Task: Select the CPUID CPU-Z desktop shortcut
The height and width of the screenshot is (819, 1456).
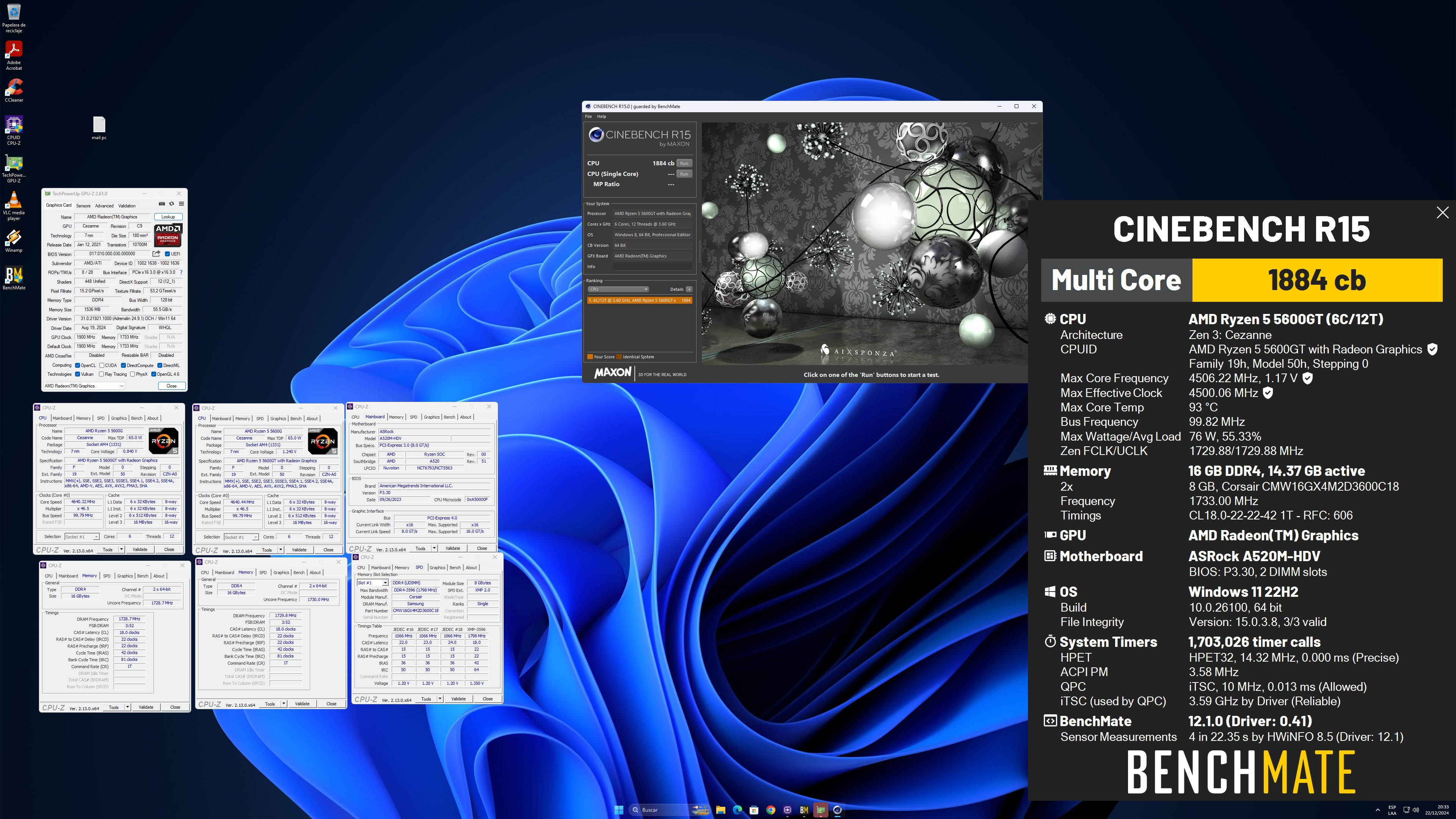Action: point(14,130)
